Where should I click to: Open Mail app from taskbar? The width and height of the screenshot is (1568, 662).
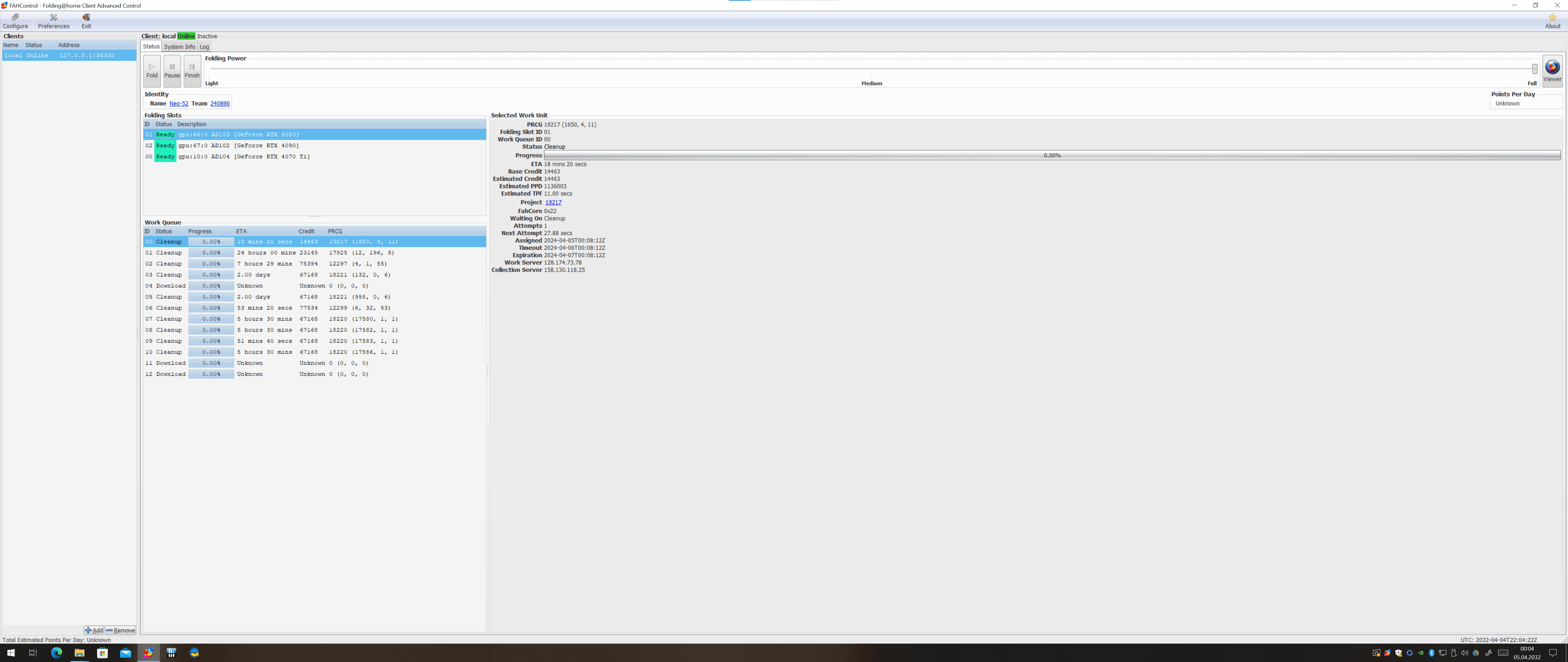click(125, 653)
